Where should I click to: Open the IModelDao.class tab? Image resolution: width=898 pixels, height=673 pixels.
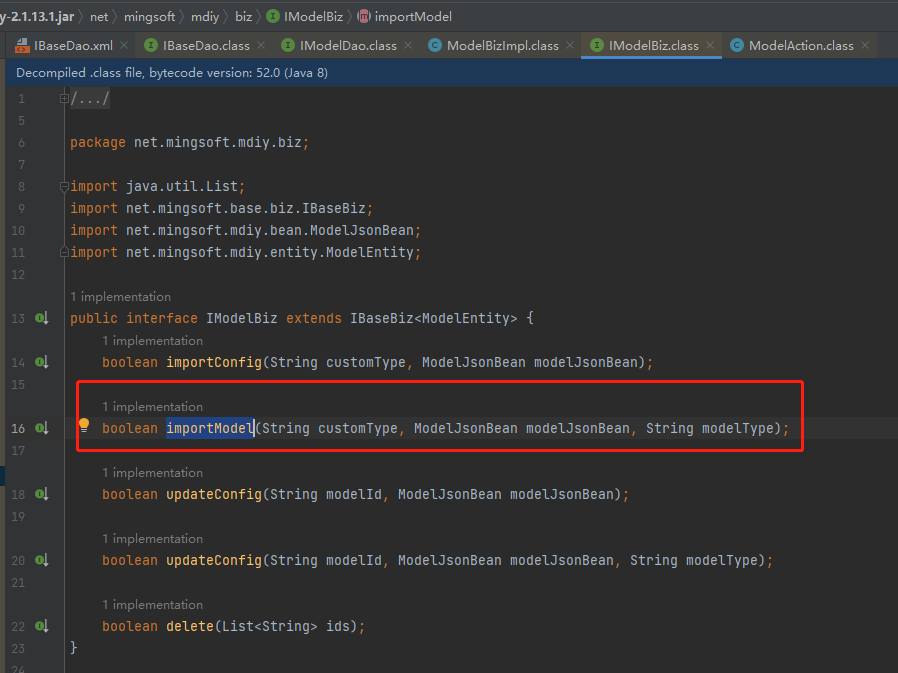coord(348,46)
